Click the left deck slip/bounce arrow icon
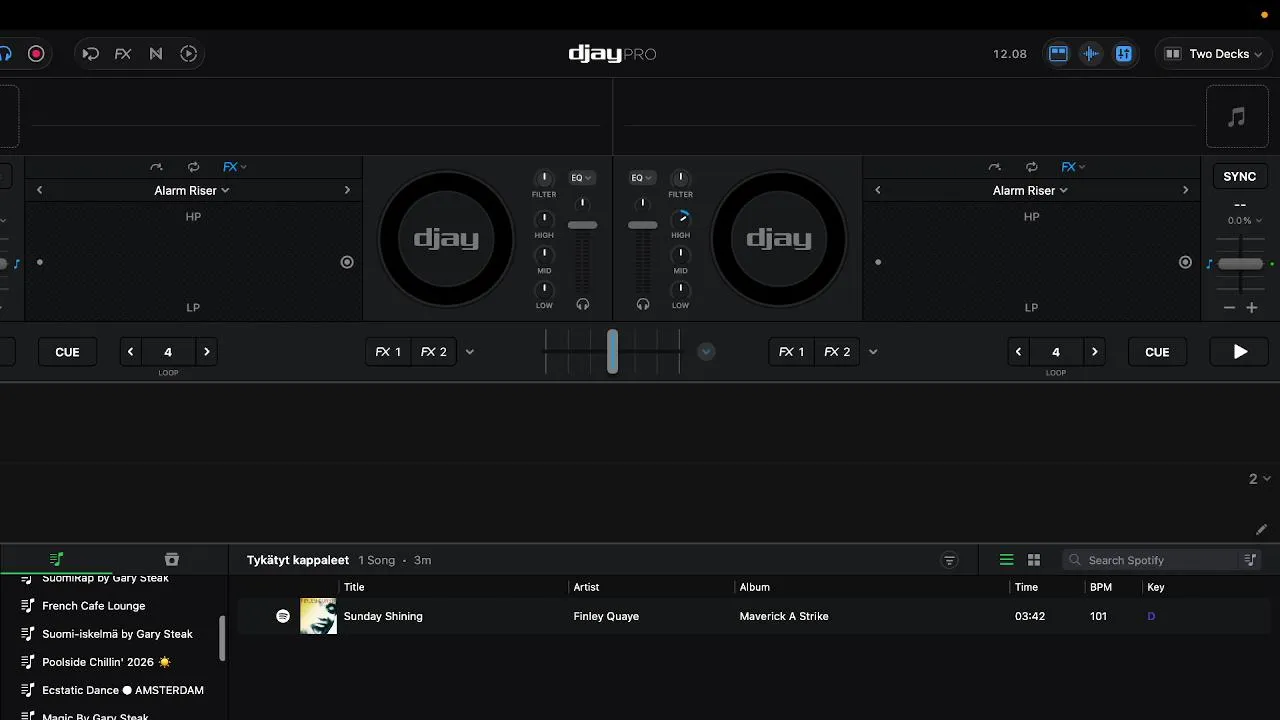Viewport: 1280px width, 720px height. pos(156,167)
